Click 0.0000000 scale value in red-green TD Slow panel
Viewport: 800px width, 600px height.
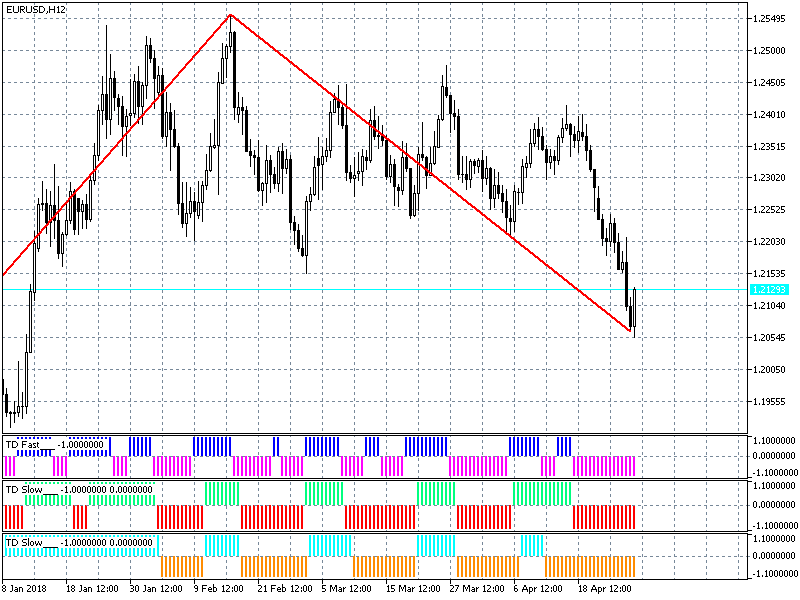[774, 505]
